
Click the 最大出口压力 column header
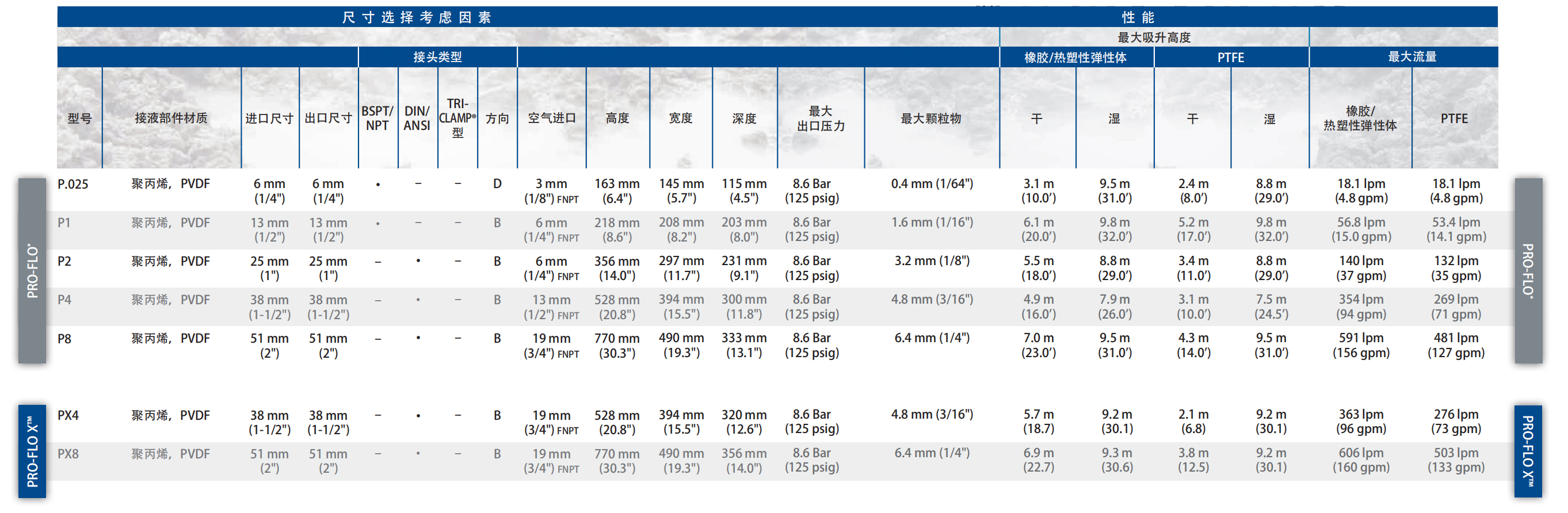pyautogui.click(x=821, y=118)
